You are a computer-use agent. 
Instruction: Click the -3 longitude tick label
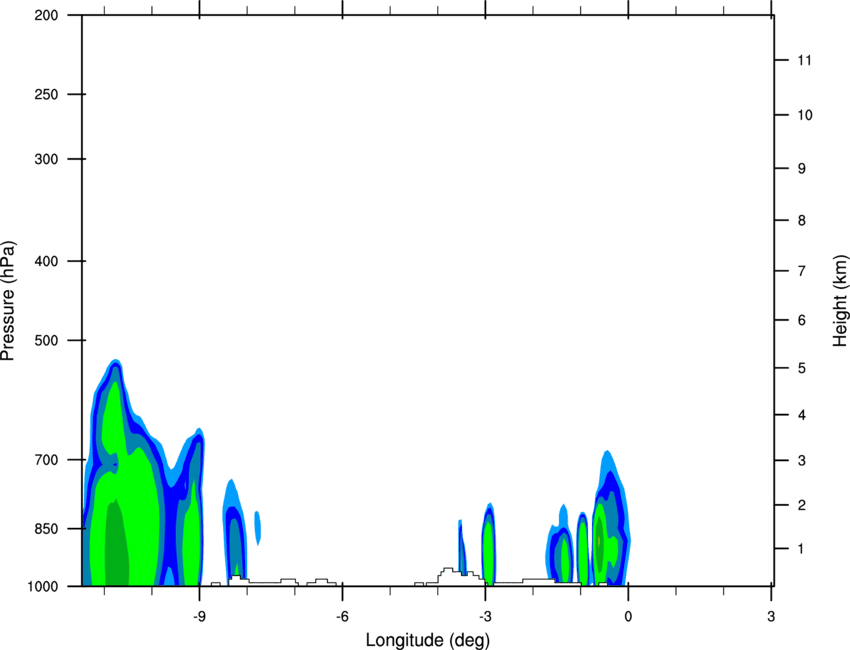pos(485,617)
